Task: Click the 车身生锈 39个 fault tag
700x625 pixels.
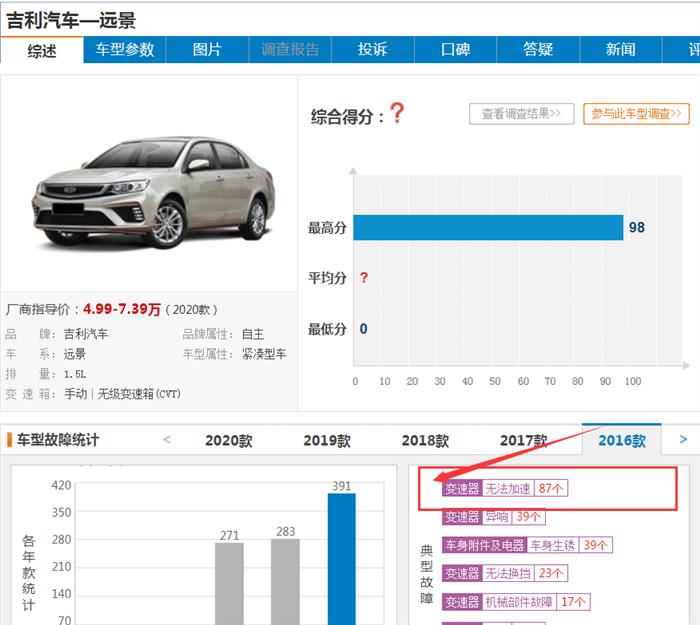Action: [527, 545]
